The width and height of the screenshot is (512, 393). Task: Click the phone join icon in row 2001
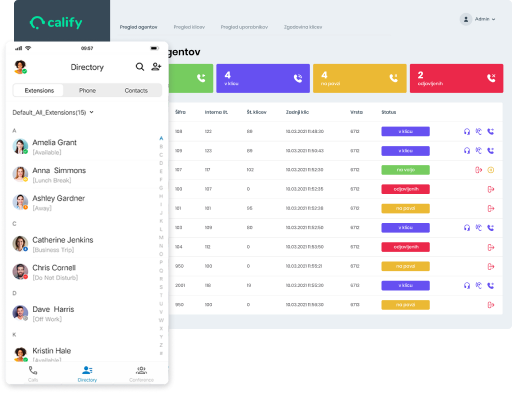tap(491, 286)
